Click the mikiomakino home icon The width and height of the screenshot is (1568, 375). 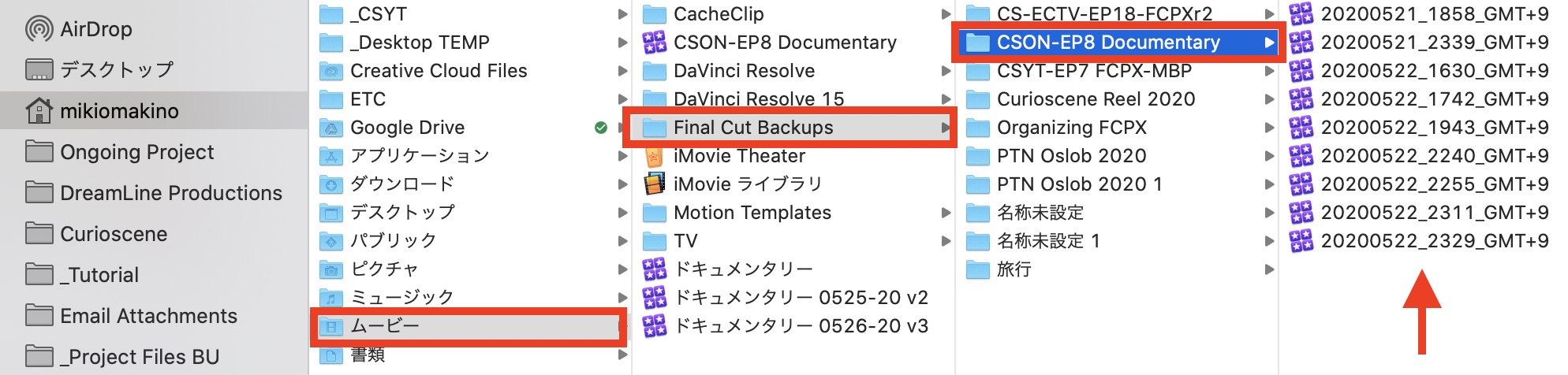39,111
